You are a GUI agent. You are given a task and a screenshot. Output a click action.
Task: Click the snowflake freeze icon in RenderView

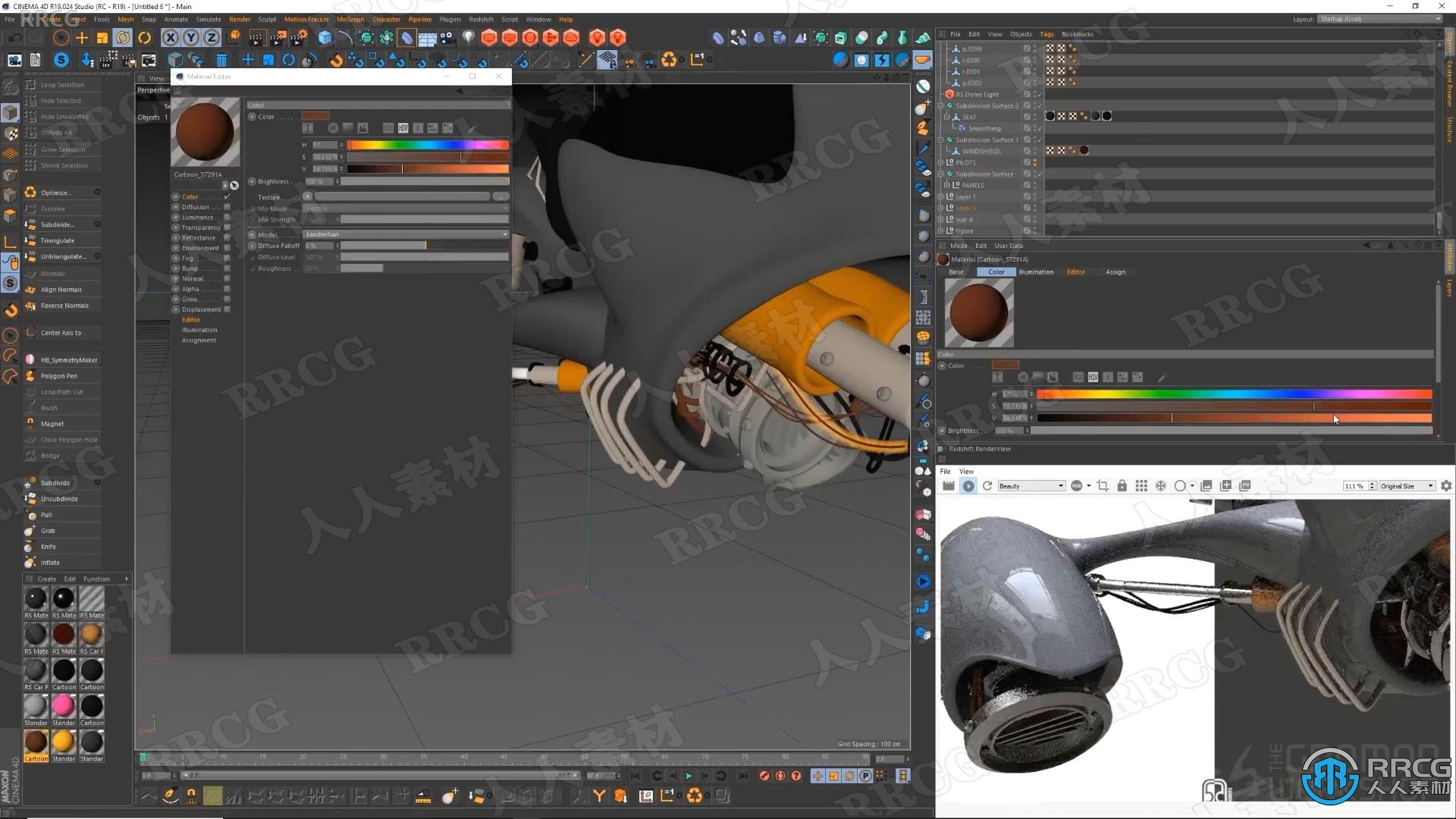point(1160,486)
